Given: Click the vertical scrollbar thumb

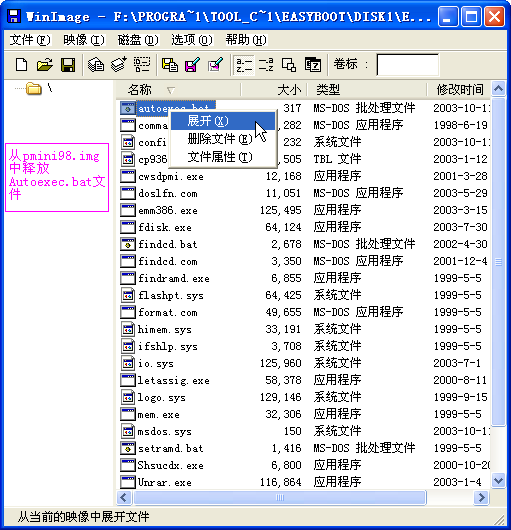Looking at the screenshot, I should [x=498, y=262].
